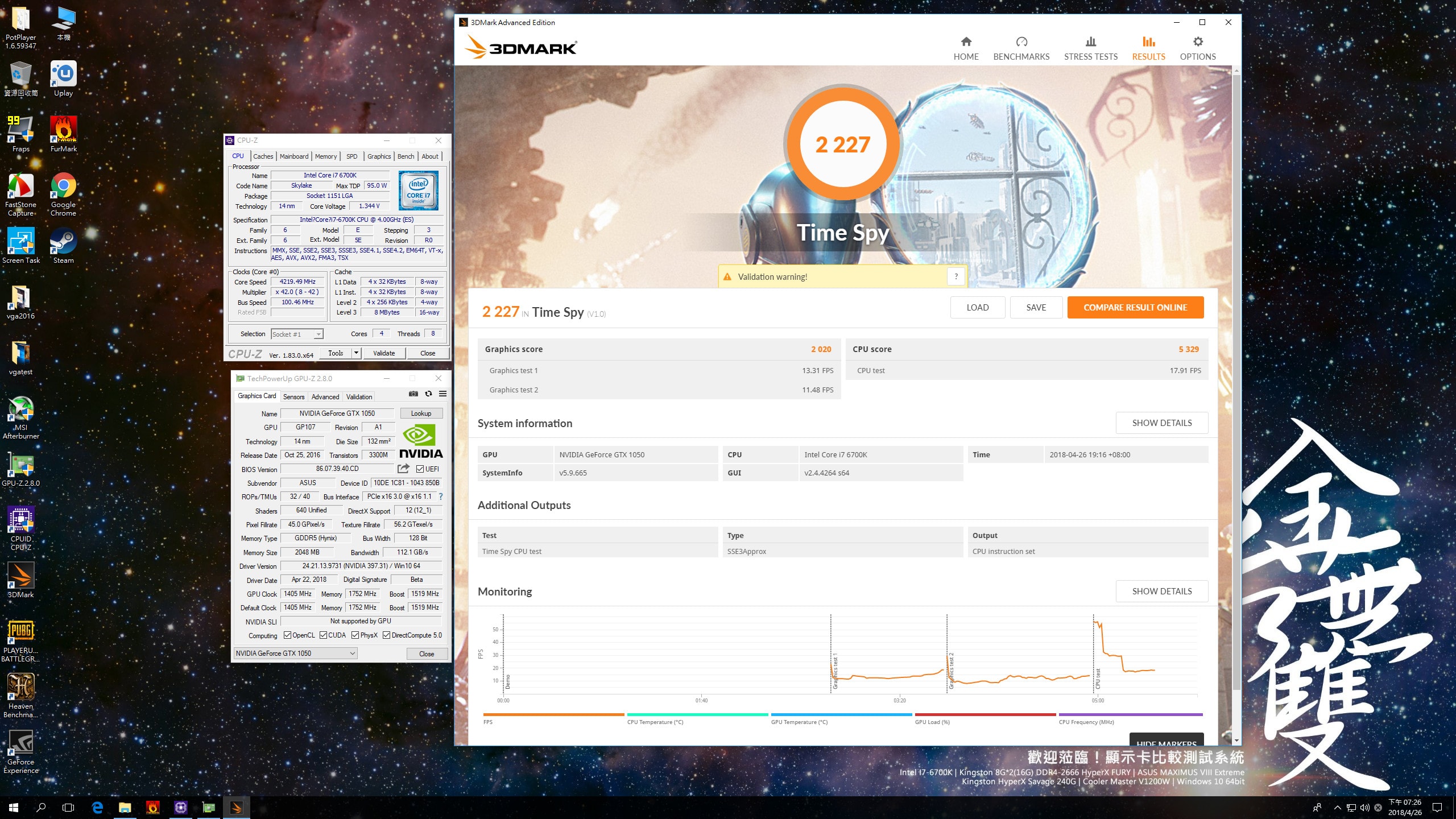This screenshot has height=819, width=1456.
Task: Expand the validation warning help button
Action: 956,277
